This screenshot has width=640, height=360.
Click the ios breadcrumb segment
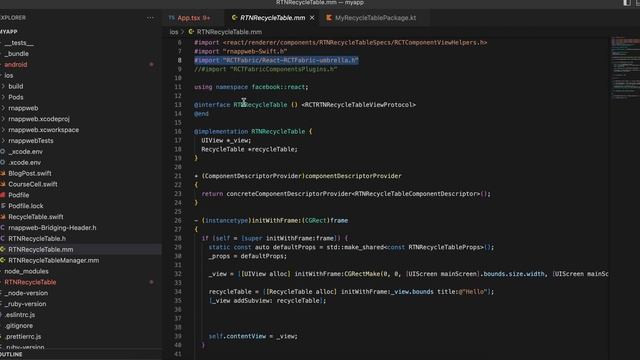click(174, 32)
